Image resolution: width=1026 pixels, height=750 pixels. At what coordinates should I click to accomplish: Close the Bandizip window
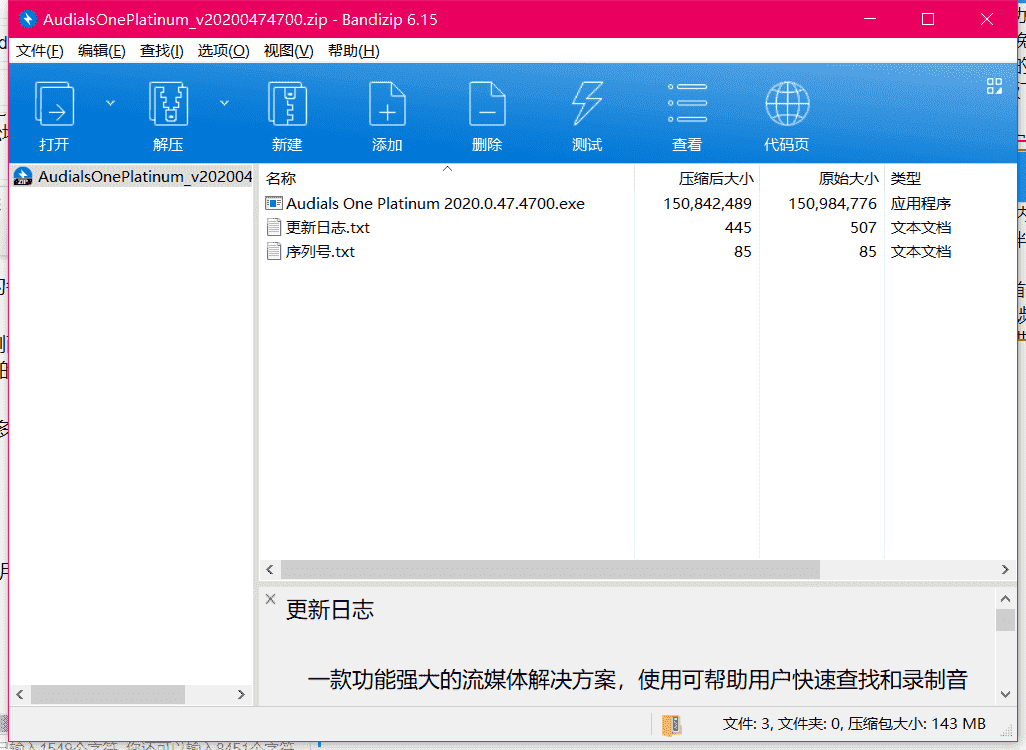(x=987, y=19)
